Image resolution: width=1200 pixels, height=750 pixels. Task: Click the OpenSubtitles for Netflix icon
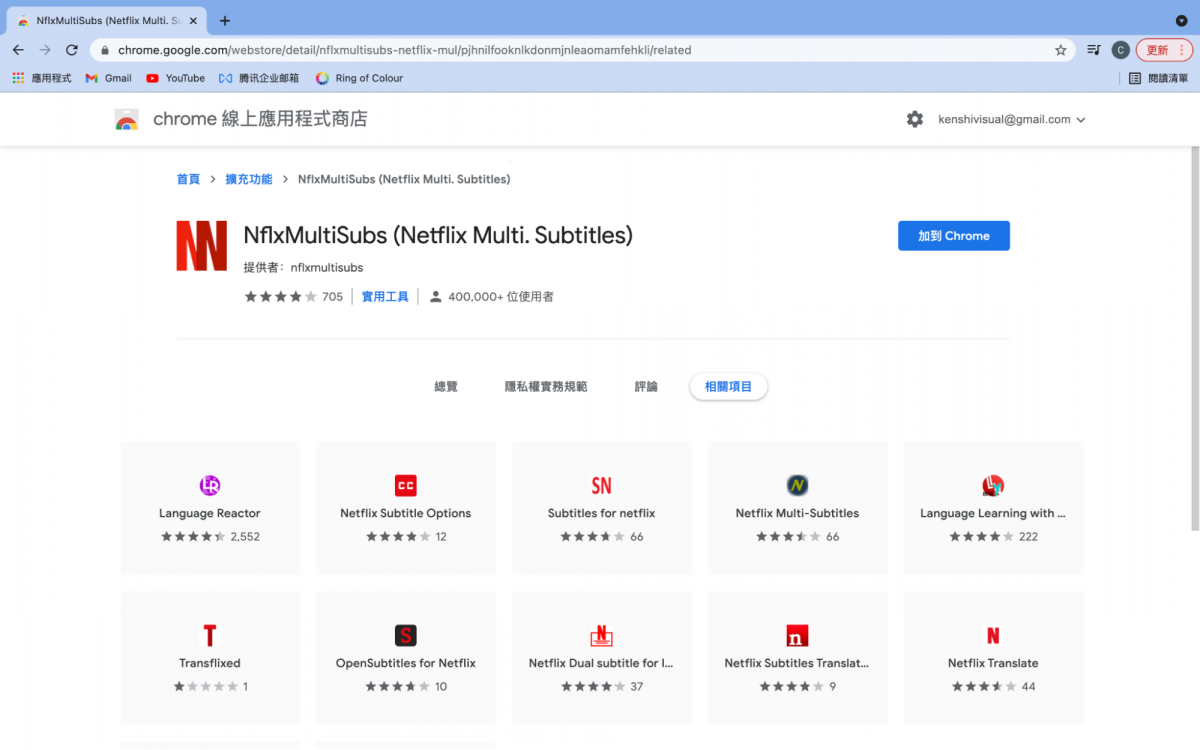click(x=406, y=636)
